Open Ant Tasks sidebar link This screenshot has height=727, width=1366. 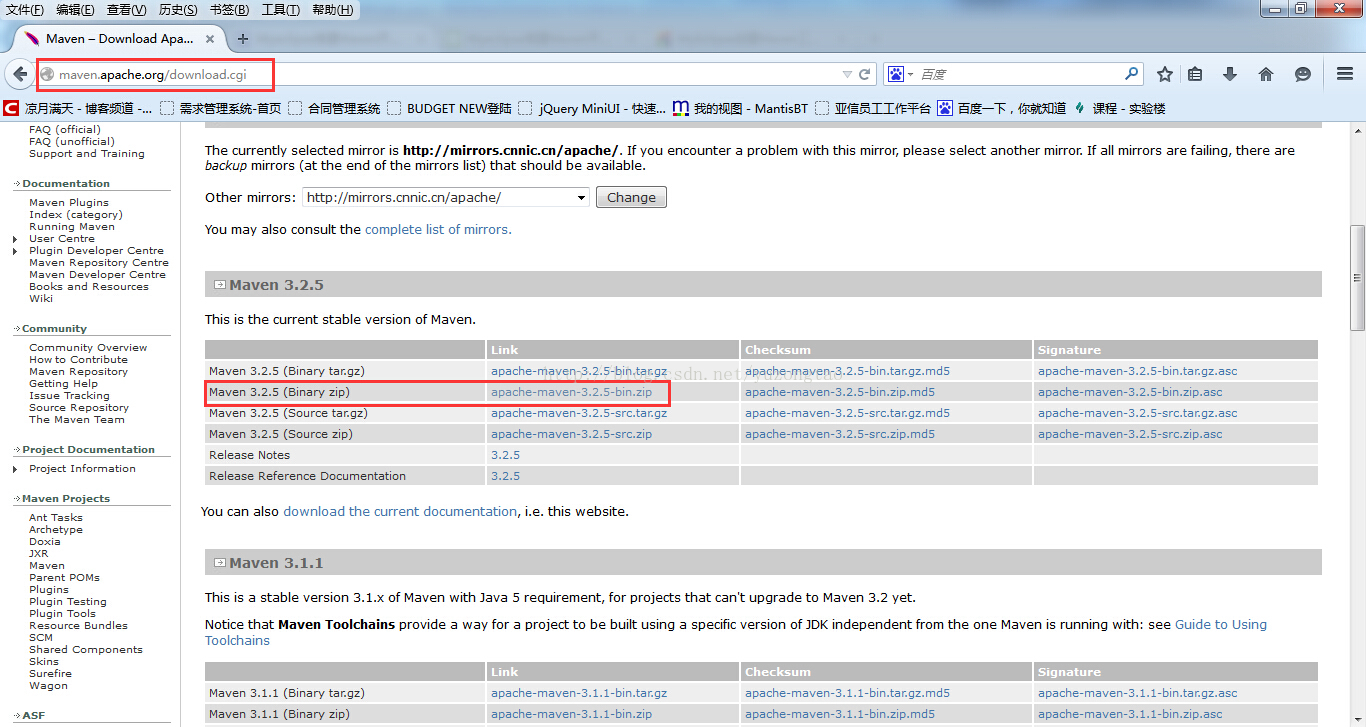[x=56, y=518]
